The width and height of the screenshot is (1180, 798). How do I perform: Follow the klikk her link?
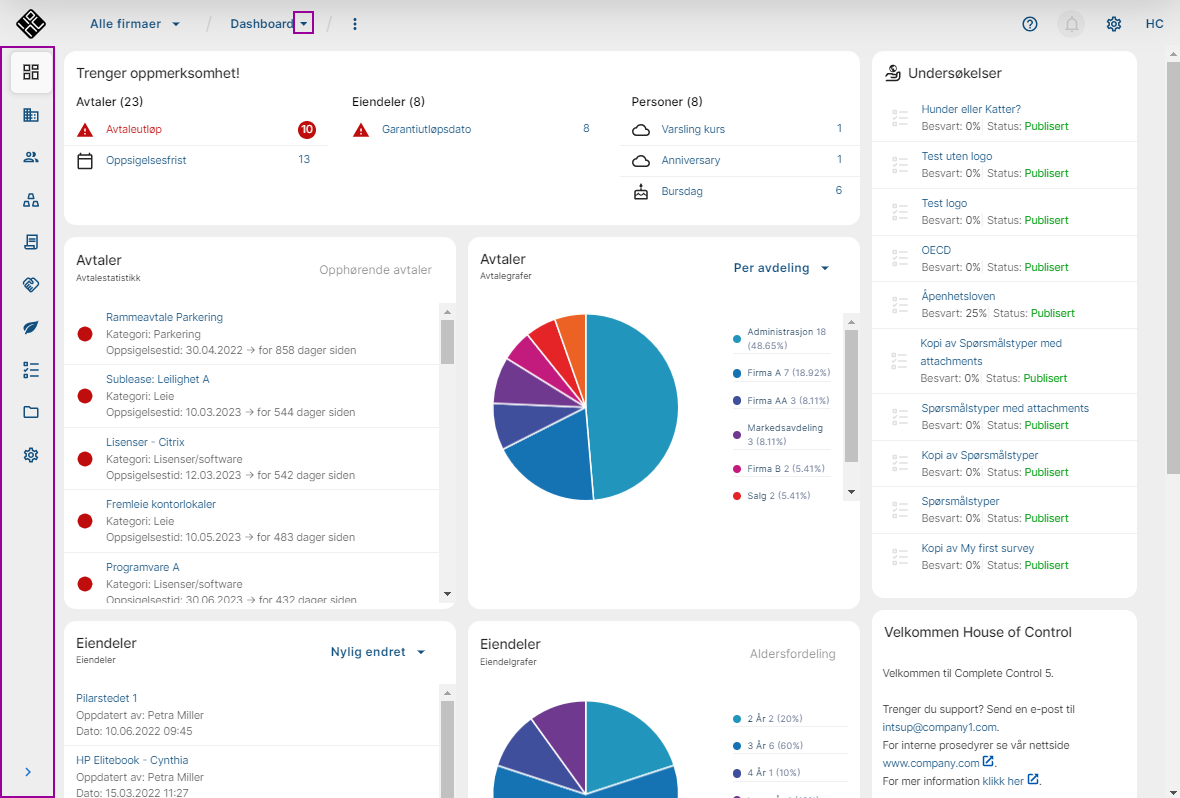1011,781
